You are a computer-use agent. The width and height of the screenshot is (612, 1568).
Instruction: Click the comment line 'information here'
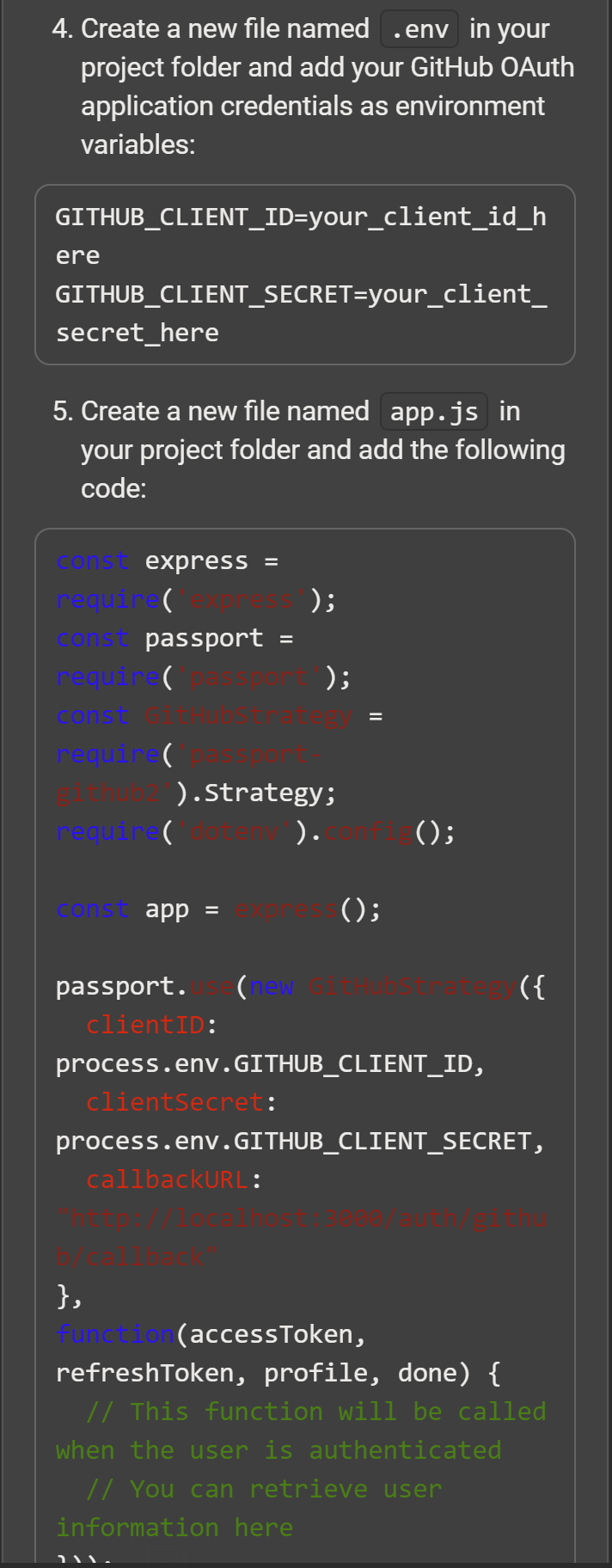coord(174,1528)
